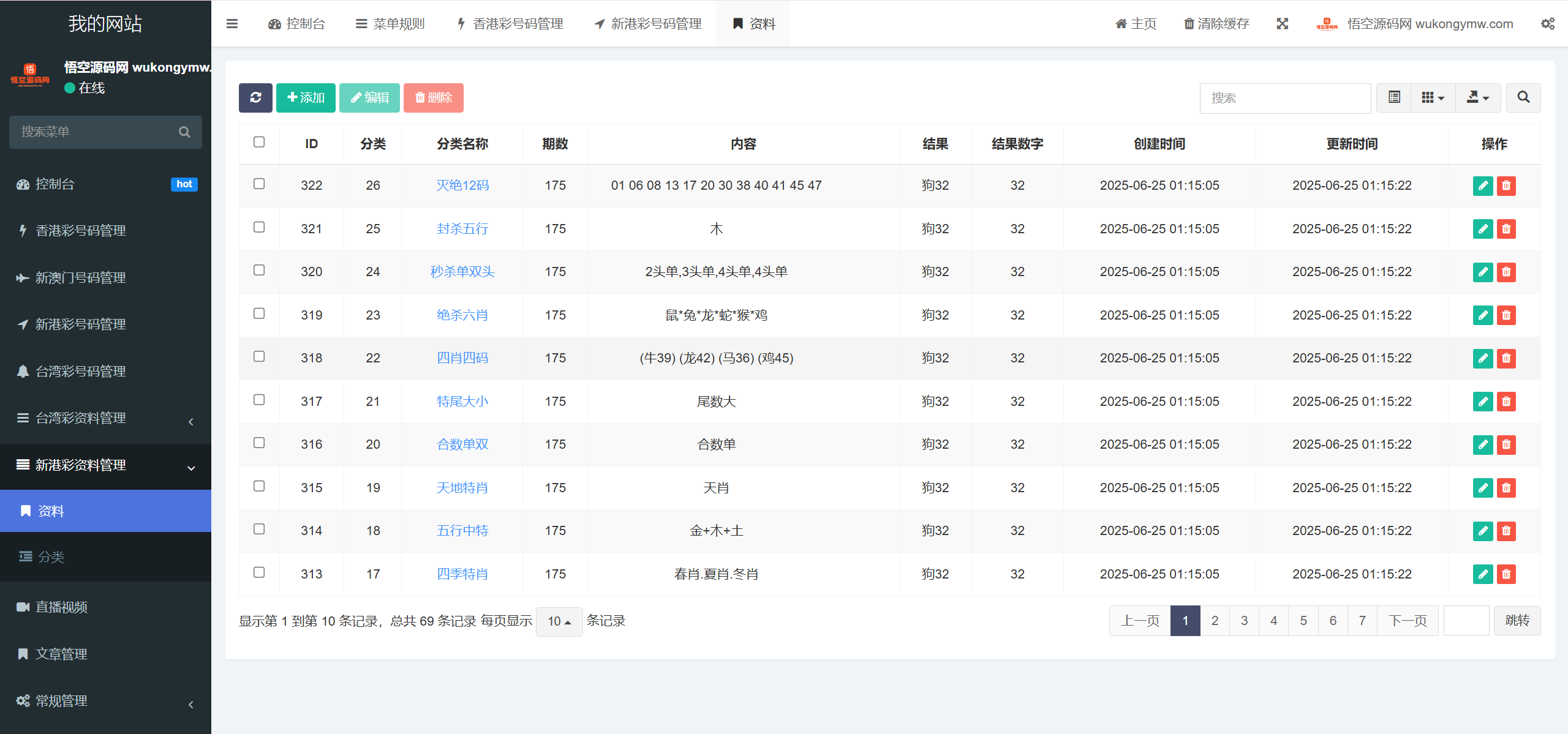Click 清除缓存 in top bar
The image size is (1568, 734).
1216,24
